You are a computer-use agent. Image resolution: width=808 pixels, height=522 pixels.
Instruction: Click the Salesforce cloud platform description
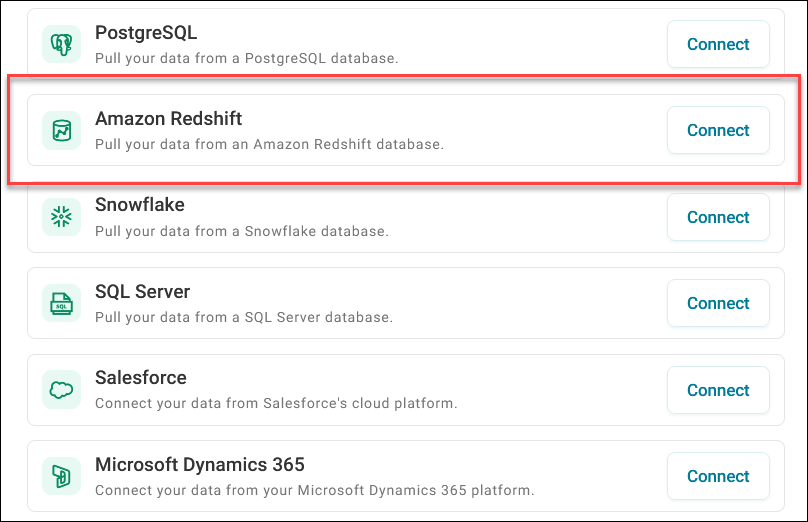click(275, 404)
